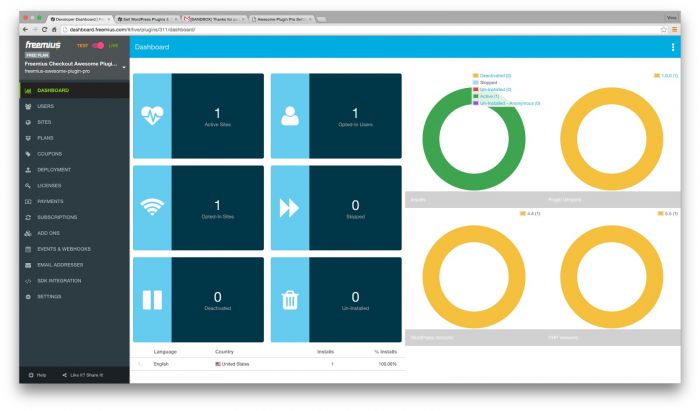Click the pause icon on Deactivated card
700x411 pixels.
152,300
